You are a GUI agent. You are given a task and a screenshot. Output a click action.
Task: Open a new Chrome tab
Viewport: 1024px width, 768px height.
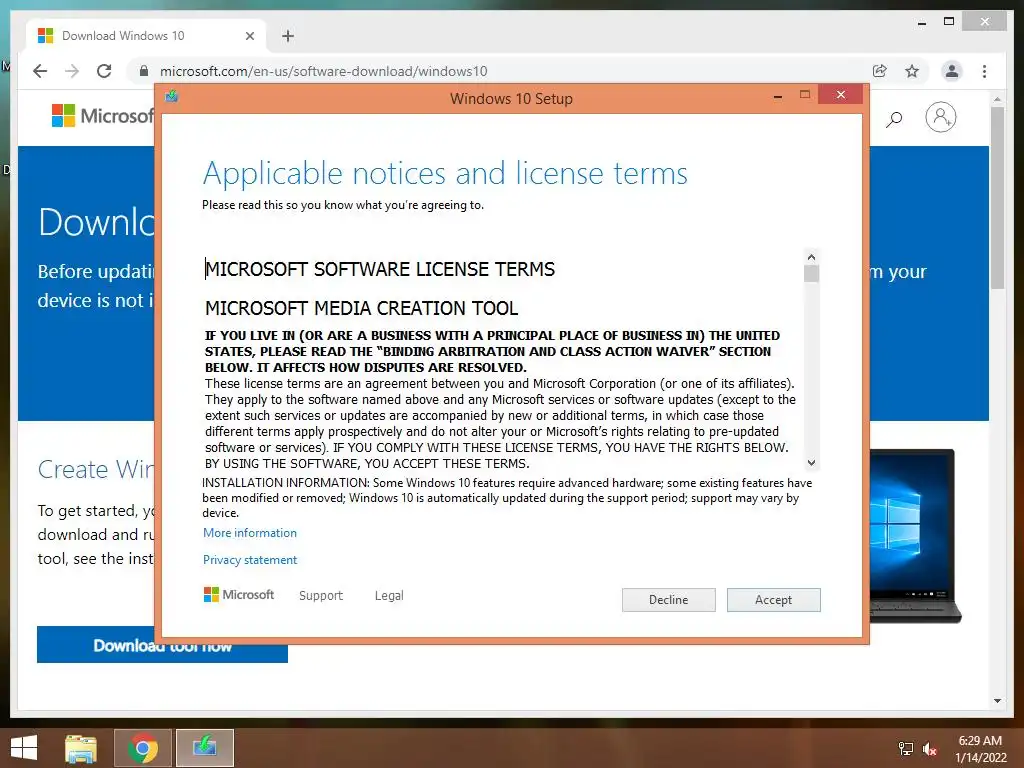[x=288, y=36]
